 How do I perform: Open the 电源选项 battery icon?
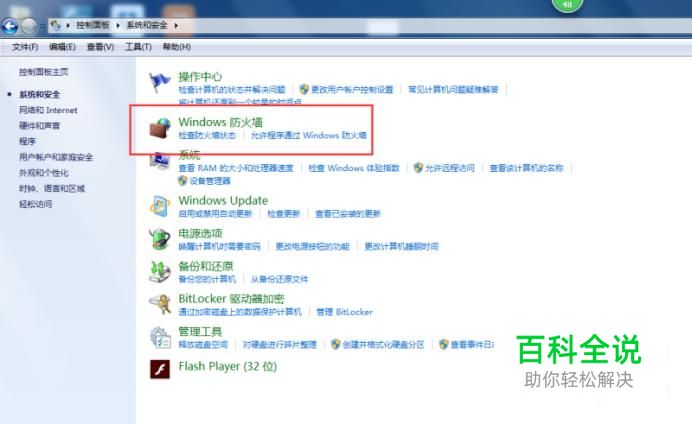point(159,239)
